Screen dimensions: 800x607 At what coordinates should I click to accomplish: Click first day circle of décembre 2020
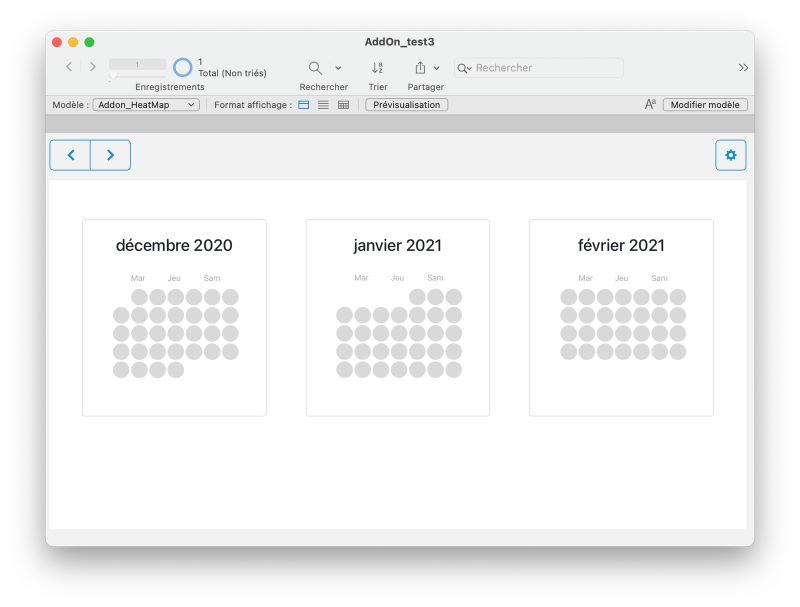point(139,297)
